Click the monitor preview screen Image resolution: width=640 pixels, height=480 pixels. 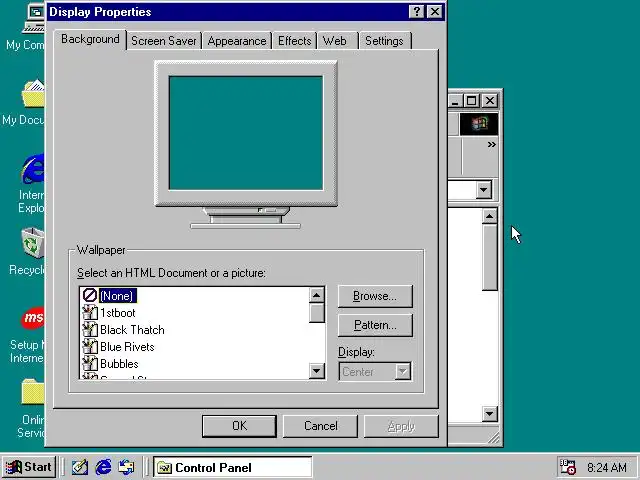tap(246, 133)
